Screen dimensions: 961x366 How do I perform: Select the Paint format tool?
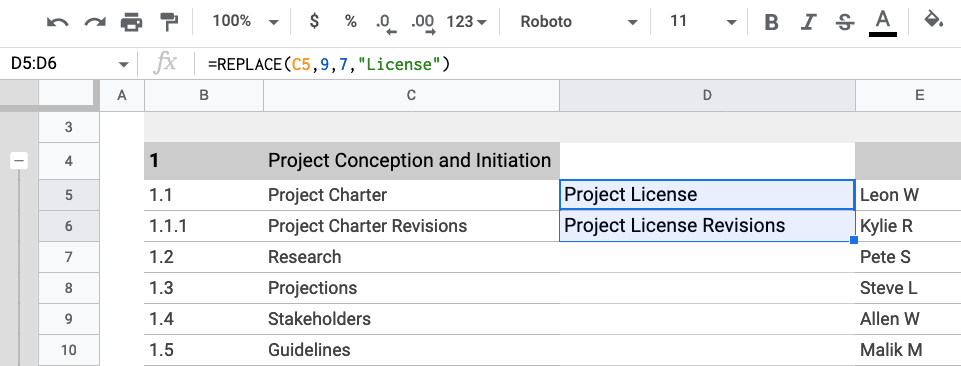tap(168, 22)
